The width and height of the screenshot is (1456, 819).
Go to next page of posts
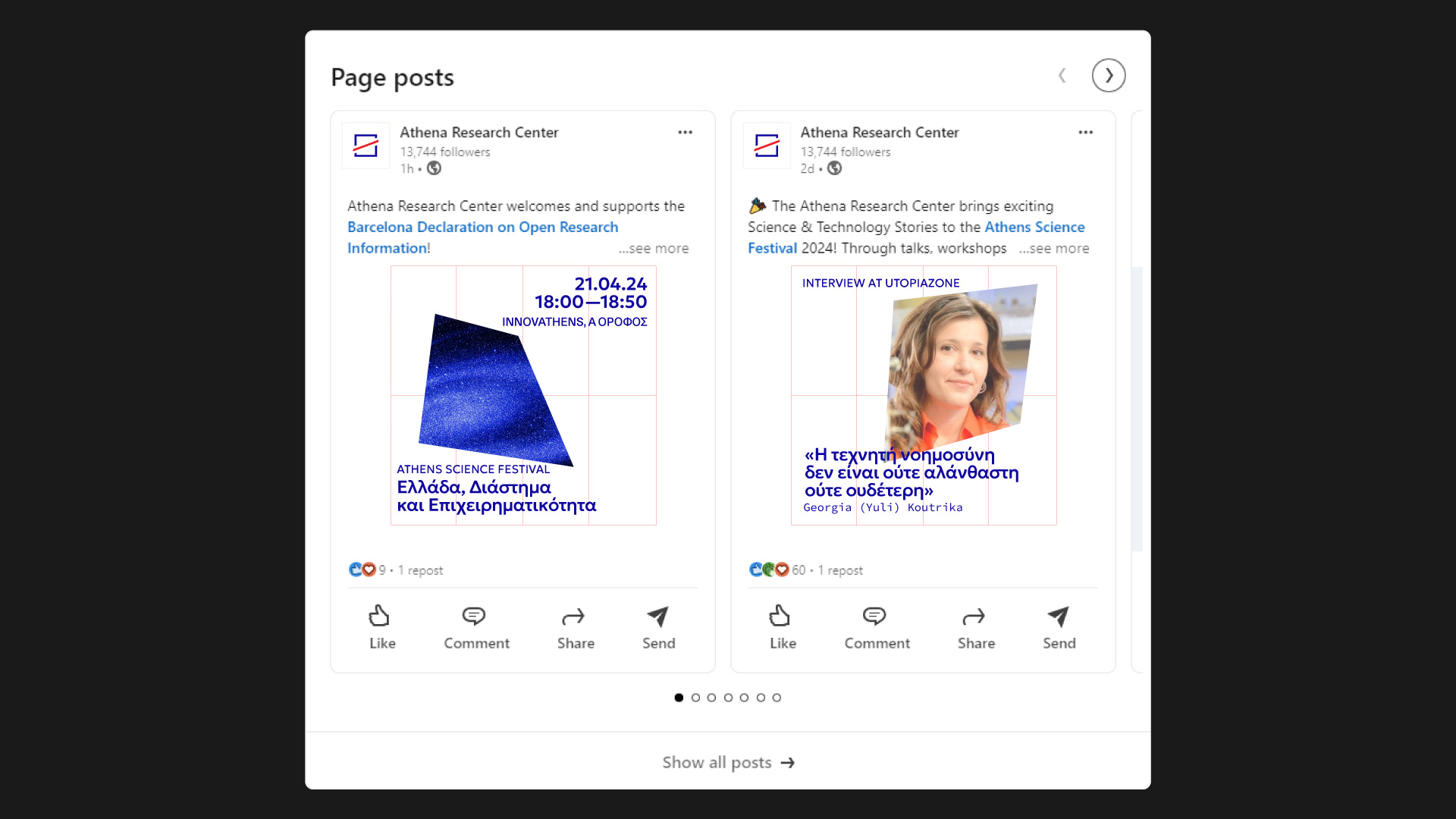tap(1108, 76)
